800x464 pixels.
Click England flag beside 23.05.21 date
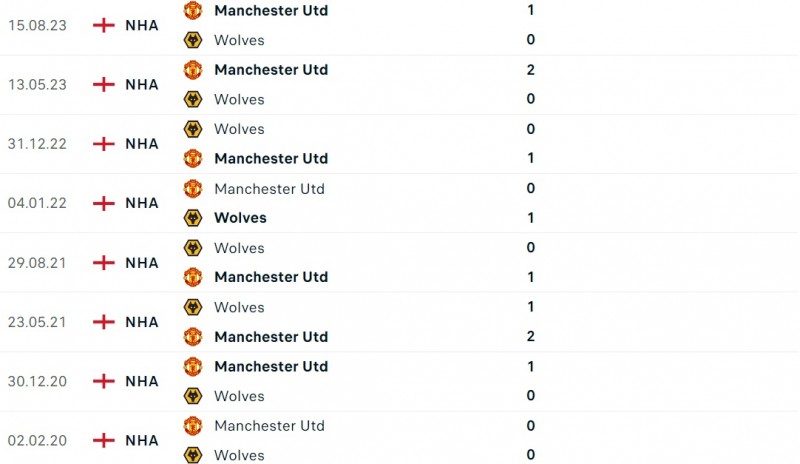click(104, 322)
